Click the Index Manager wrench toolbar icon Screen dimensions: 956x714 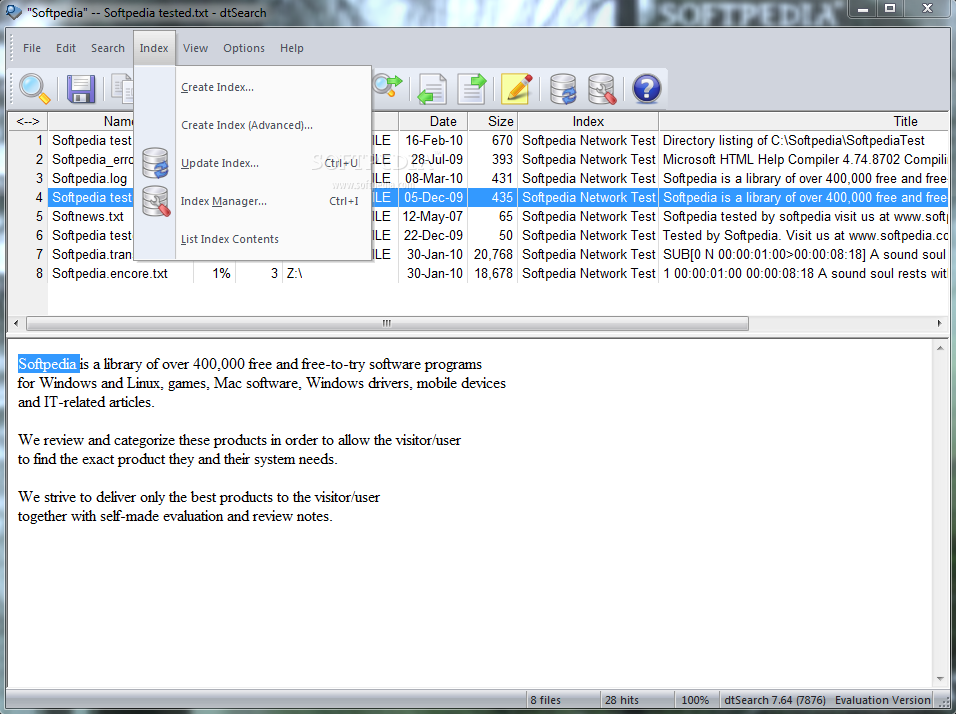point(602,89)
